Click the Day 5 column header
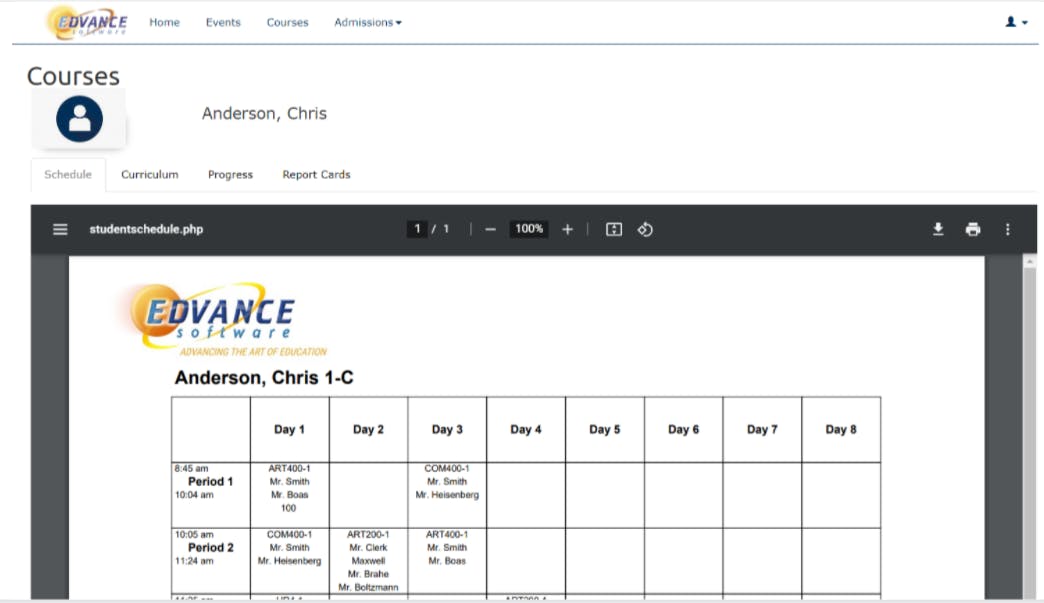The image size is (1044, 603). click(605, 429)
